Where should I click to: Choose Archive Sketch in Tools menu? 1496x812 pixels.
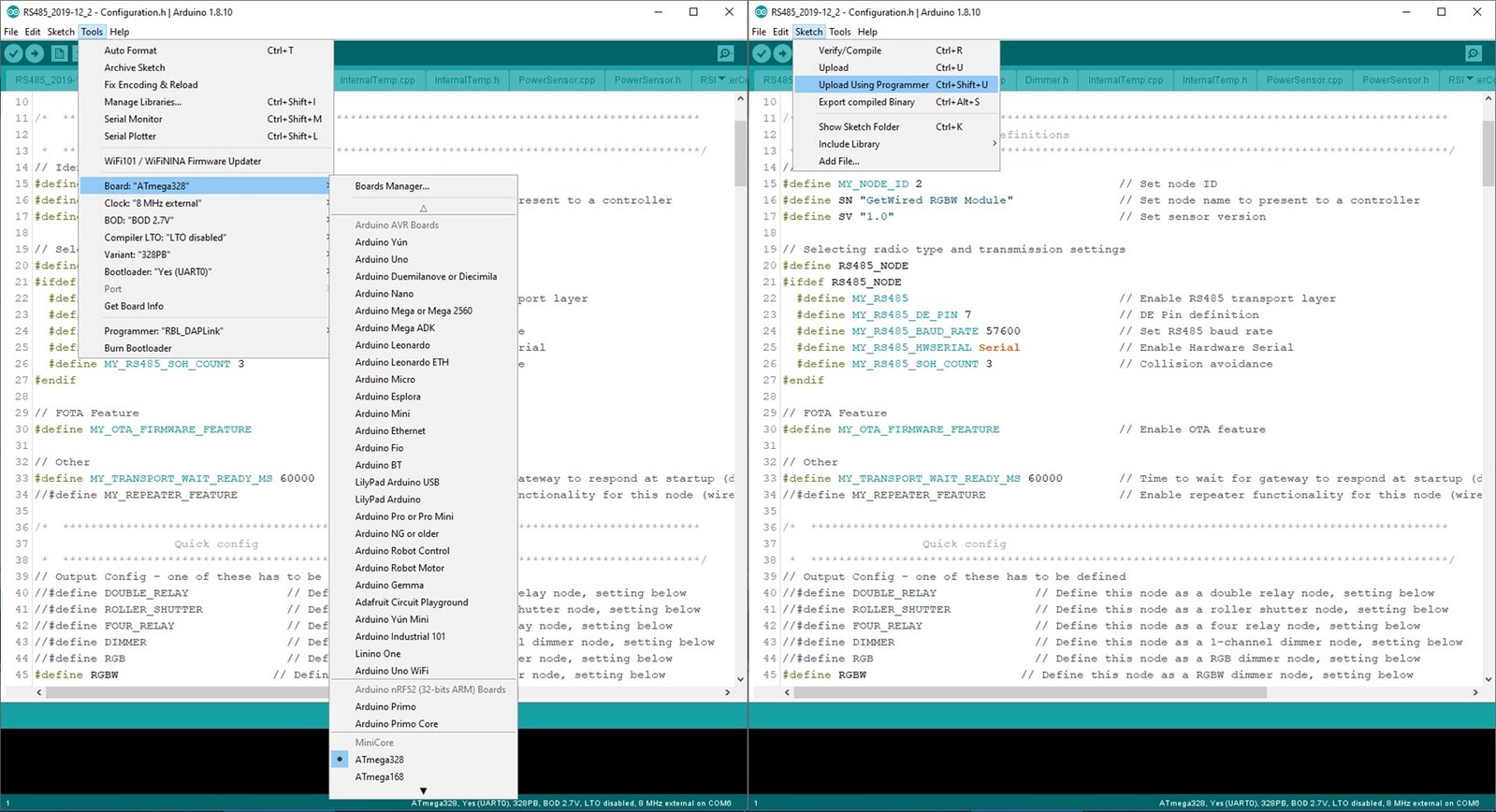206,67
